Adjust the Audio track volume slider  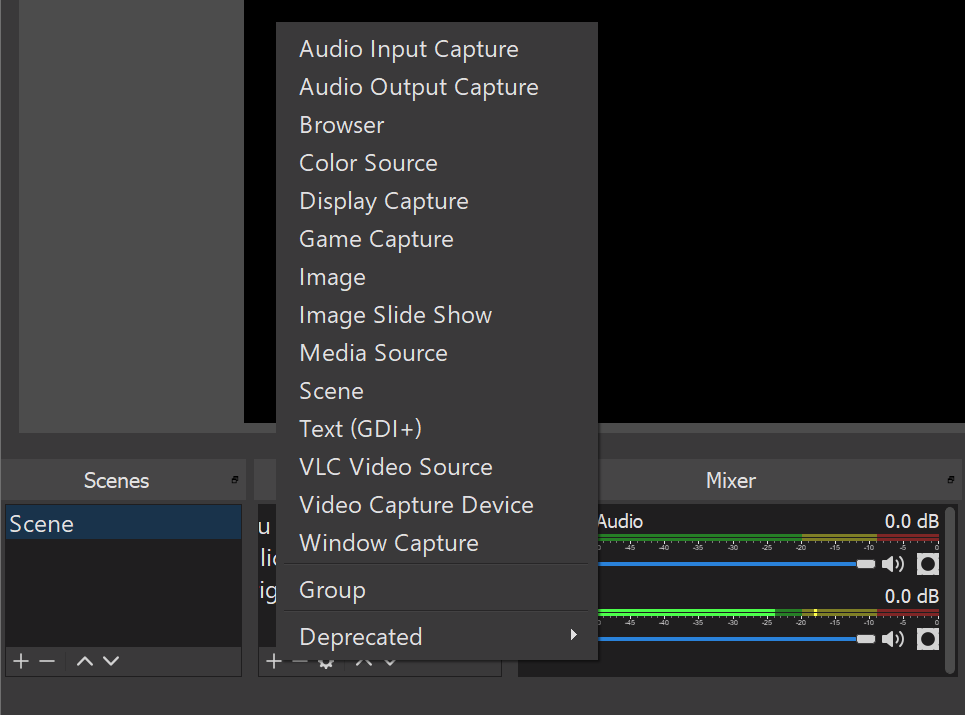pyautogui.click(x=865, y=563)
